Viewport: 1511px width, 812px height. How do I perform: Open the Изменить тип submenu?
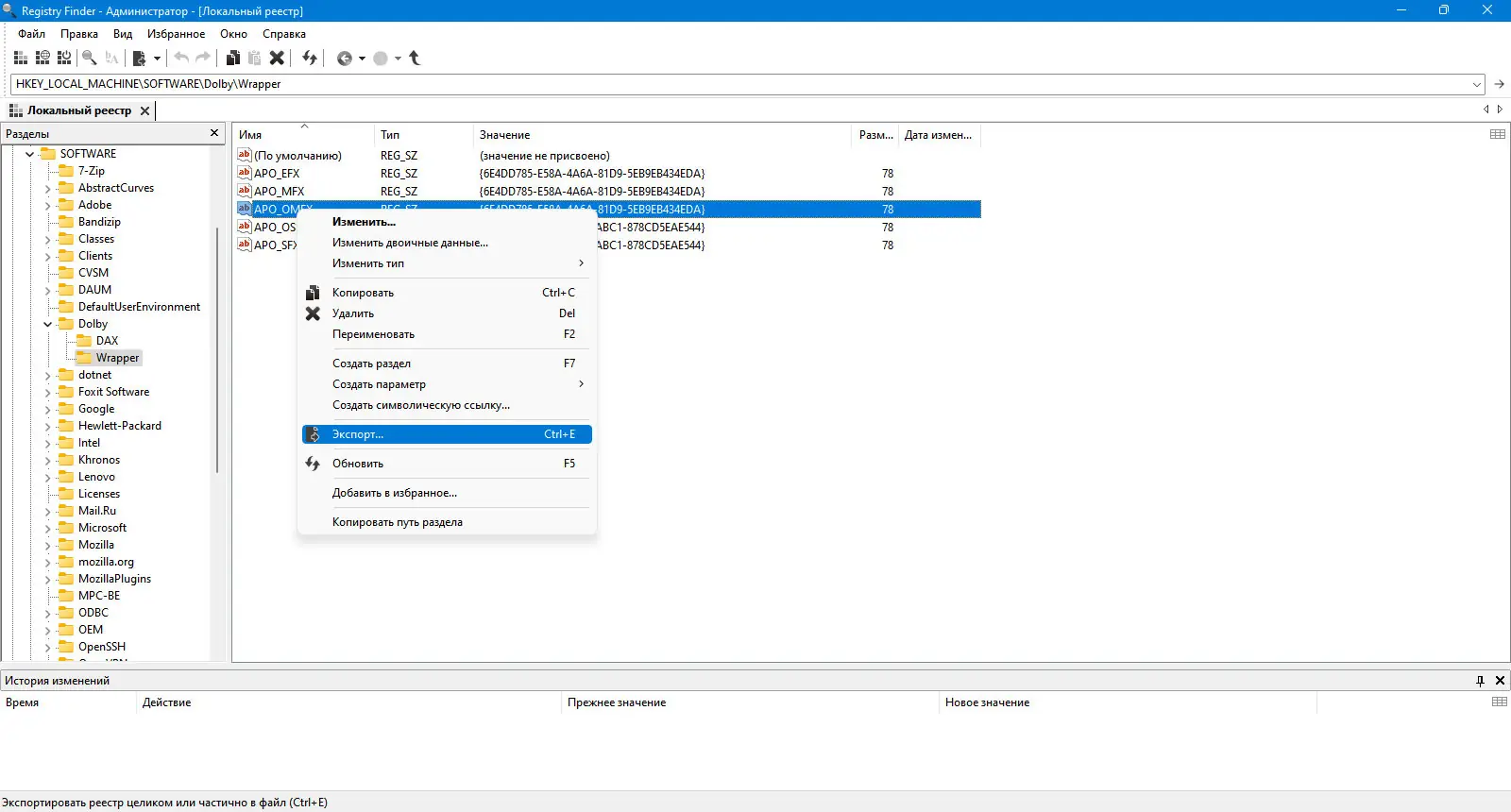(447, 263)
